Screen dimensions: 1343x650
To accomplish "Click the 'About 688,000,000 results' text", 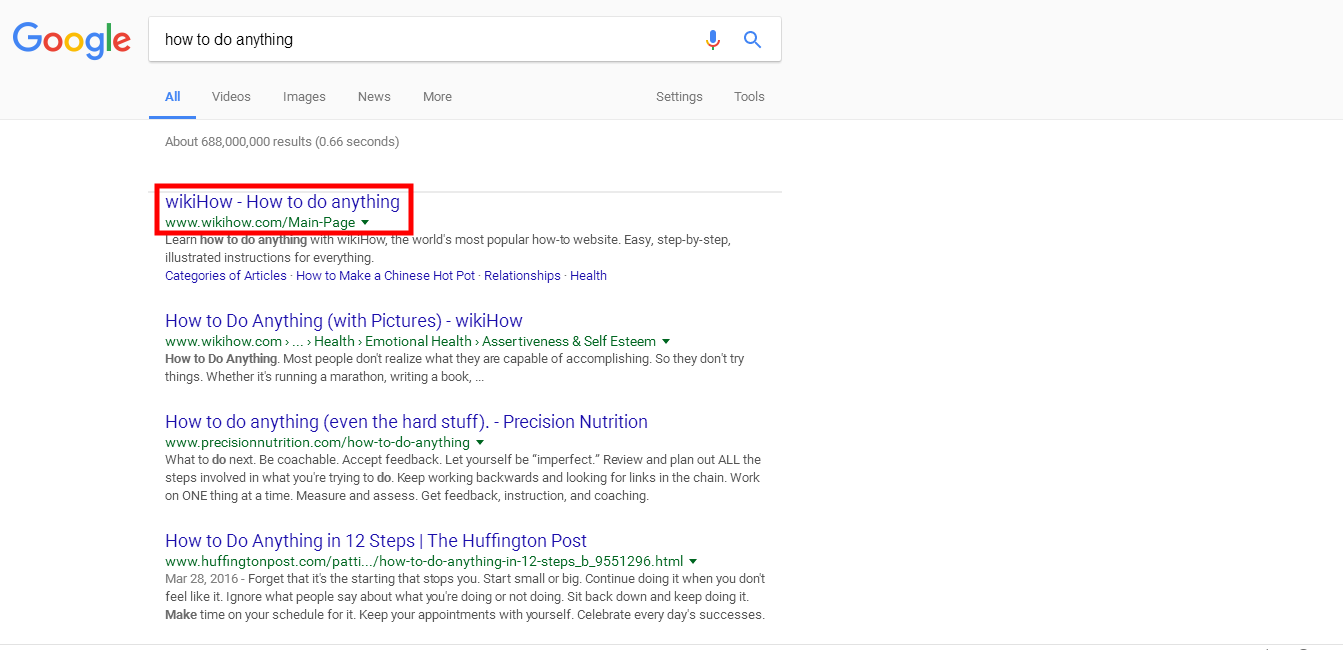I will [282, 142].
